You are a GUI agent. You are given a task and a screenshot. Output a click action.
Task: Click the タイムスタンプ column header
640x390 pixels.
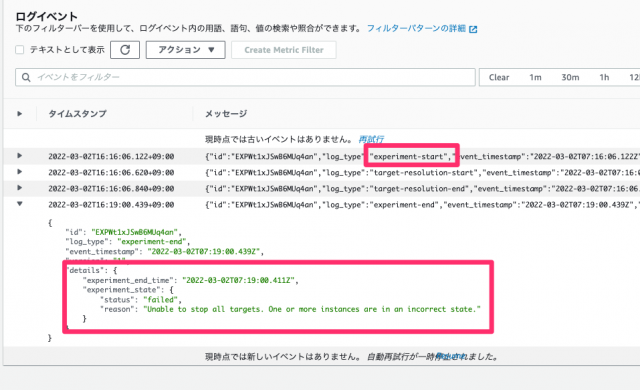coord(77,113)
